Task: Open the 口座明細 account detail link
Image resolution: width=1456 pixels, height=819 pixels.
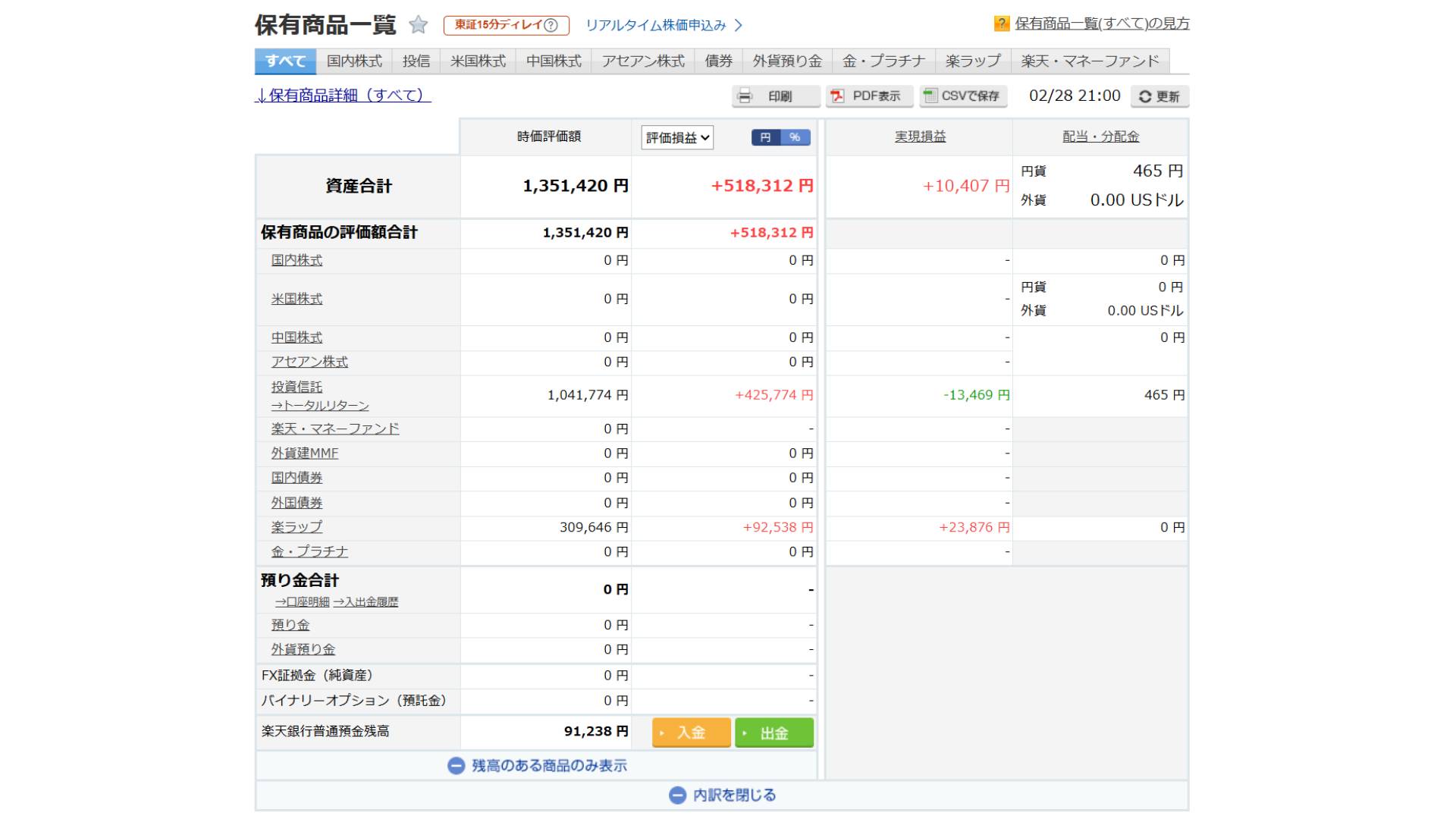Action: point(302,601)
